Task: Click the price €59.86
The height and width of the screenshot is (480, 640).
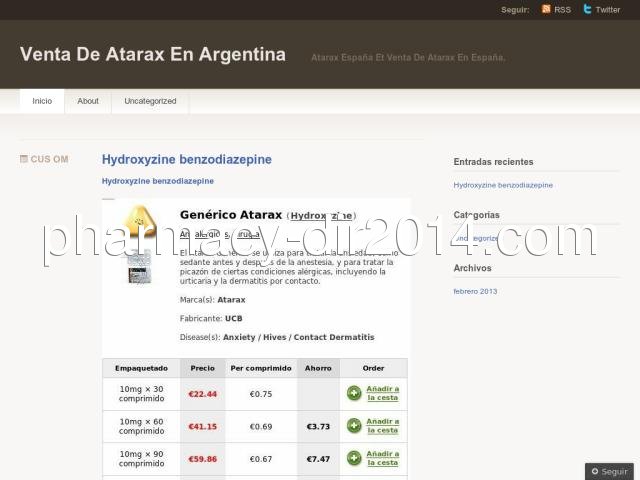Action: coord(202,459)
